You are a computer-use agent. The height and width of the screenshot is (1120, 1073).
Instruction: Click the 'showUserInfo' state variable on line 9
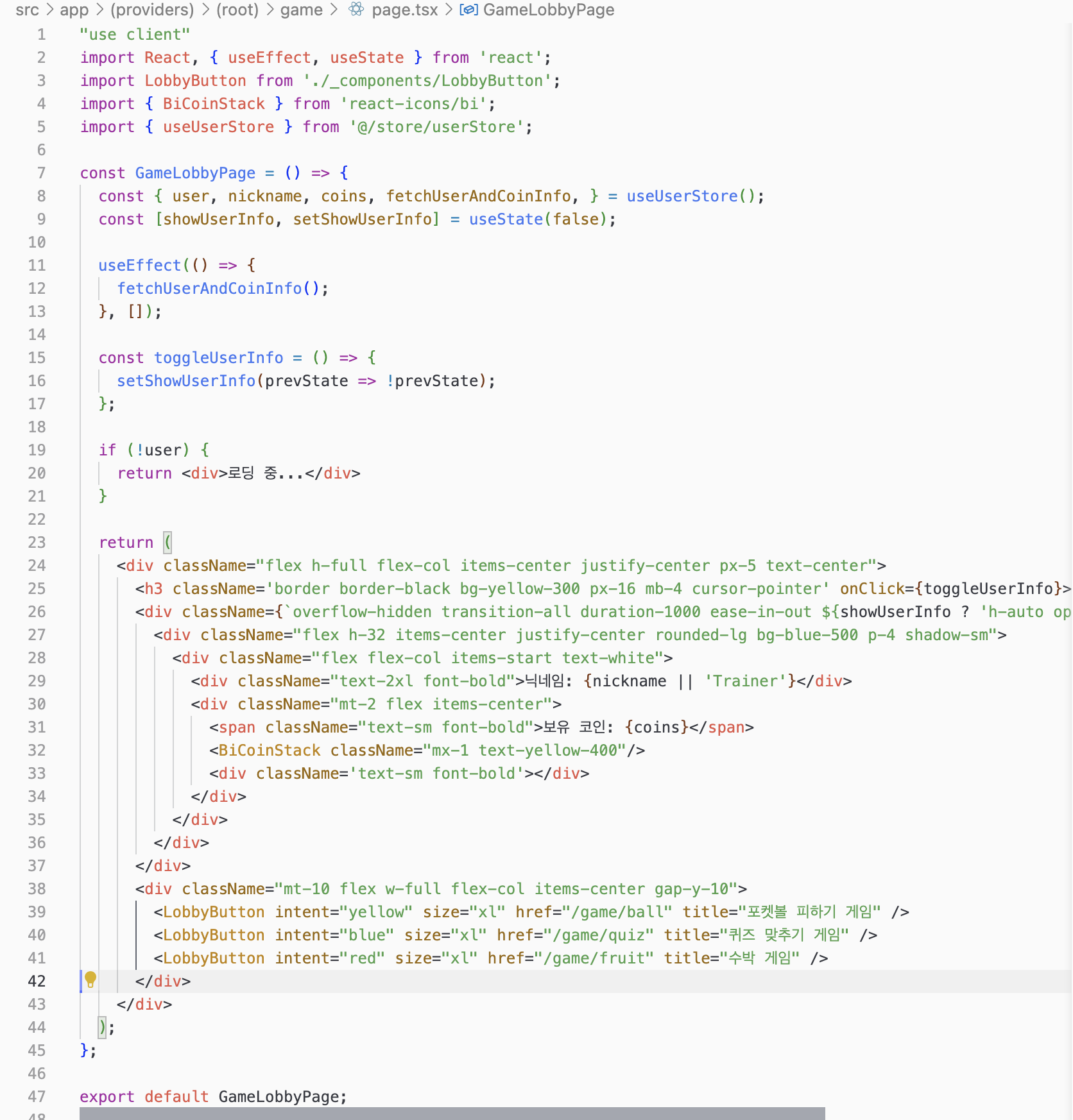[x=218, y=219]
